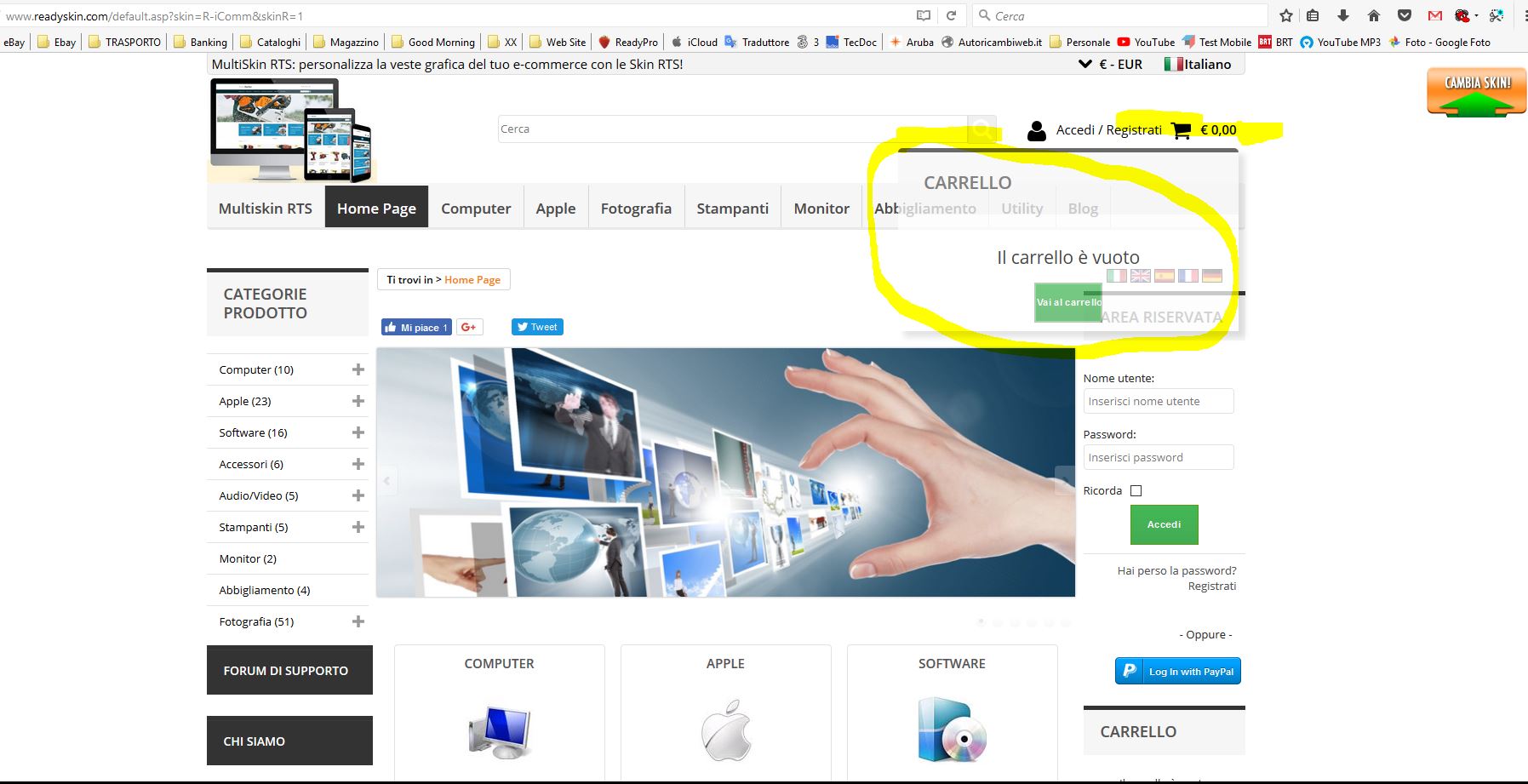Screen dimensions: 1528x784
Task: Click the shopping cart icon in the header
Action: [x=1181, y=130]
